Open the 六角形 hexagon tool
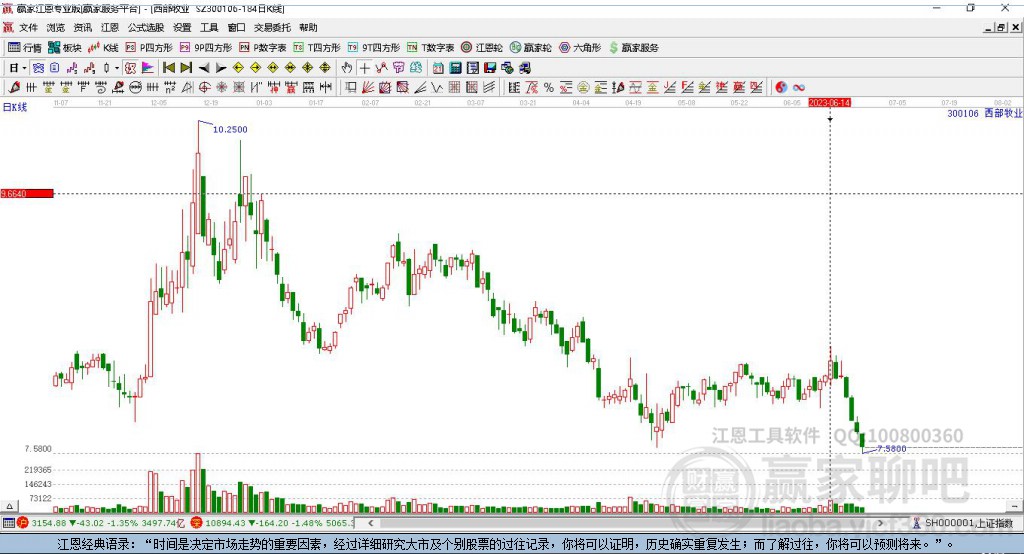This screenshot has width=1024, height=554. point(580,48)
